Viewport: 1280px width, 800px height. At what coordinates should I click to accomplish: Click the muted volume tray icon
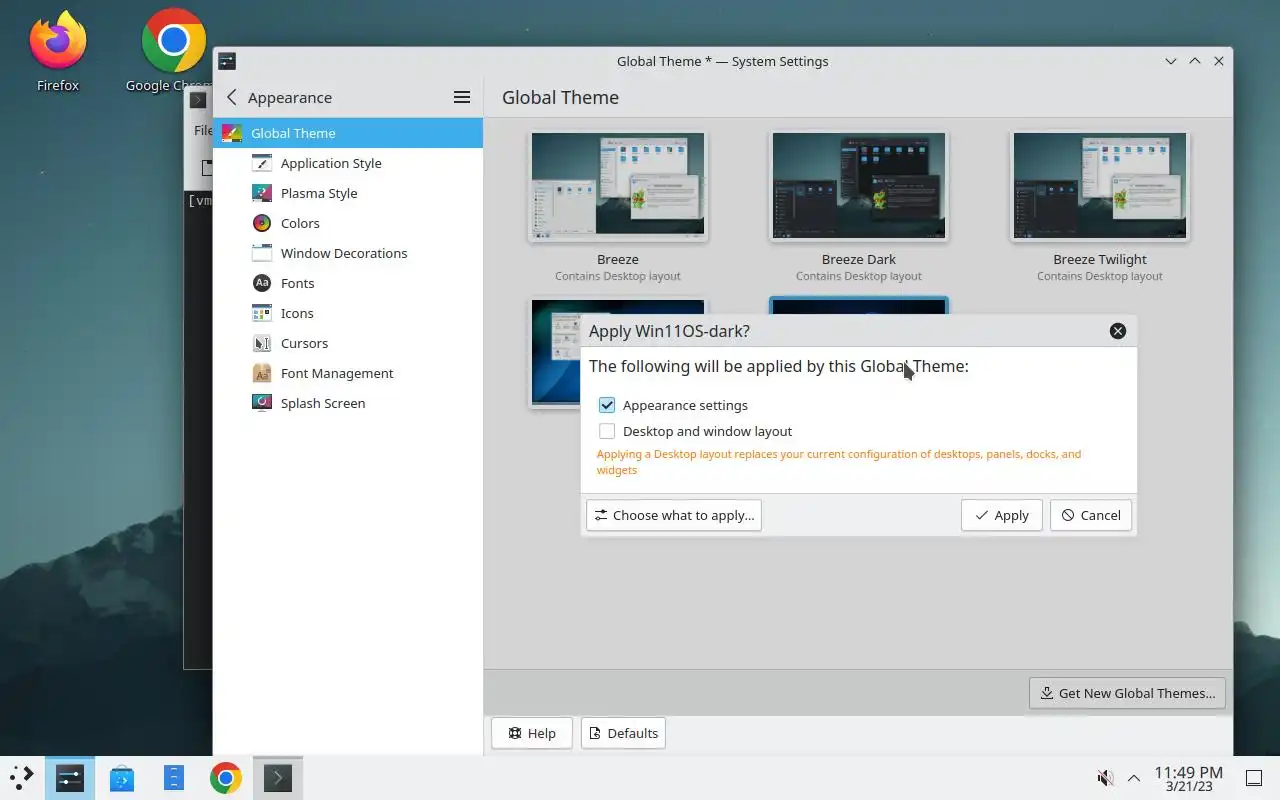[1106, 777]
